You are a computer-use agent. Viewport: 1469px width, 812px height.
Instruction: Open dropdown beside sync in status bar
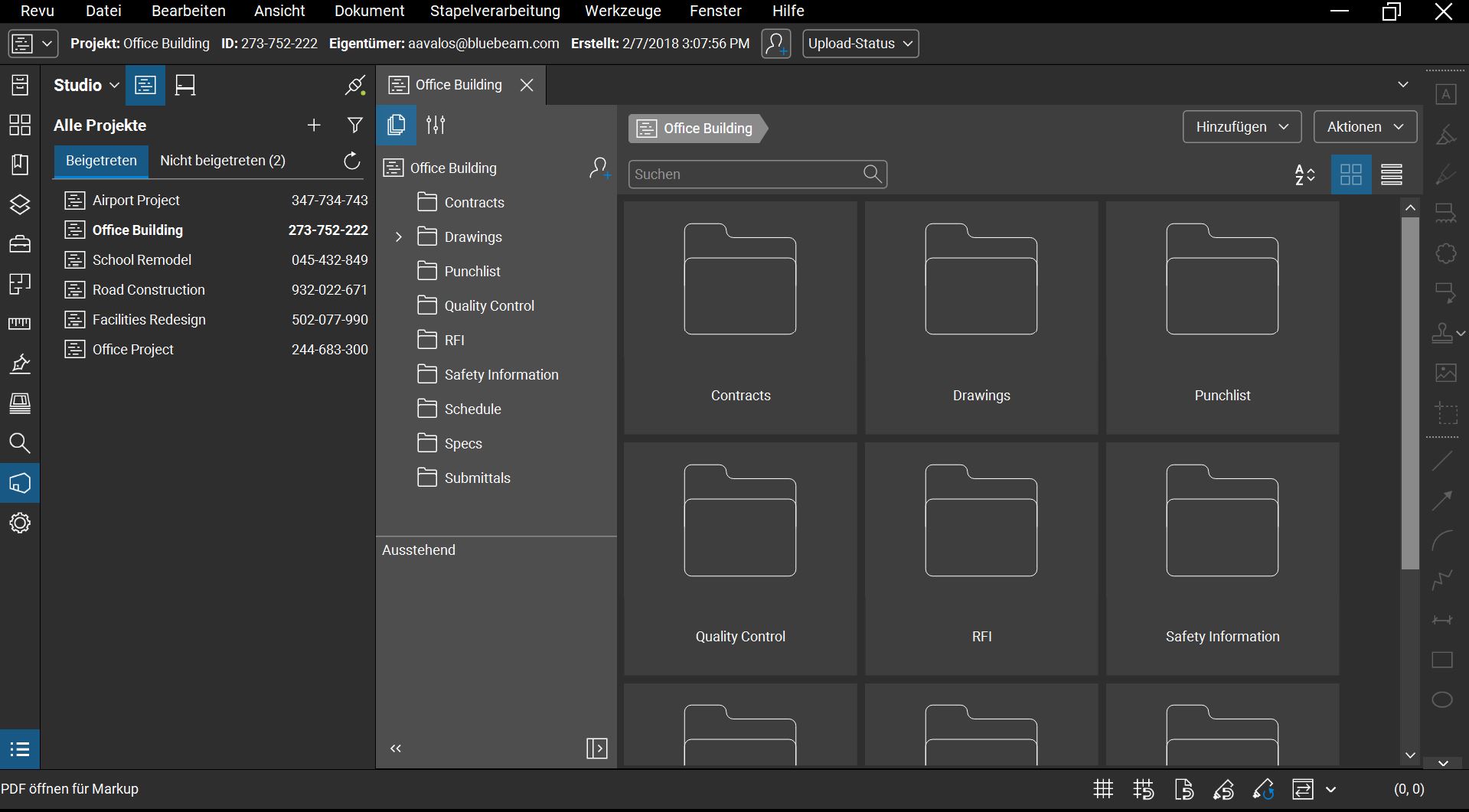(x=1330, y=789)
